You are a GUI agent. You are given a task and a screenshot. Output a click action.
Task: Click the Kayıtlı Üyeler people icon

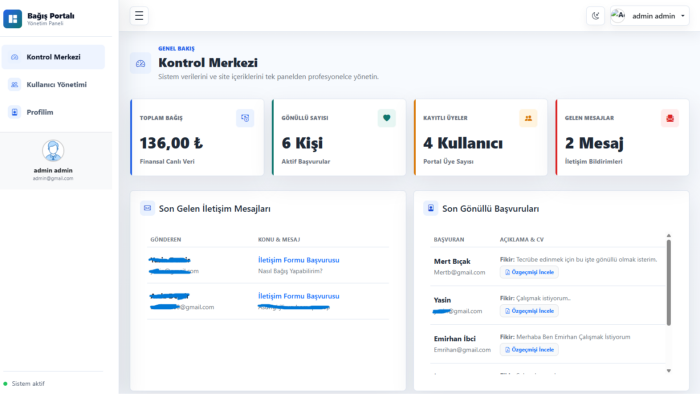pyautogui.click(x=528, y=118)
